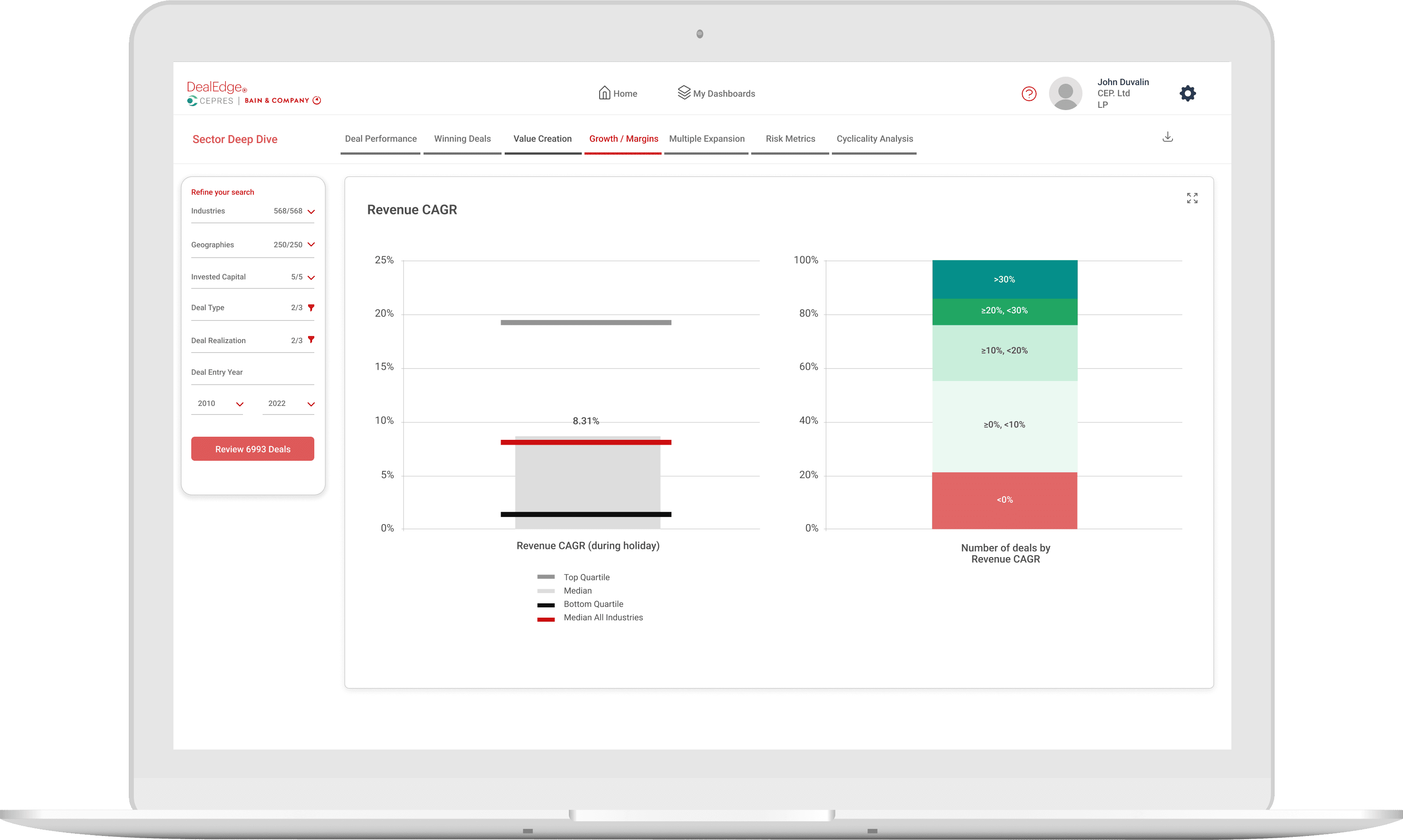This screenshot has height=840, width=1403.
Task: Expand Revenue CAGR chart to fullscreen
Action: click(1192, 198)
